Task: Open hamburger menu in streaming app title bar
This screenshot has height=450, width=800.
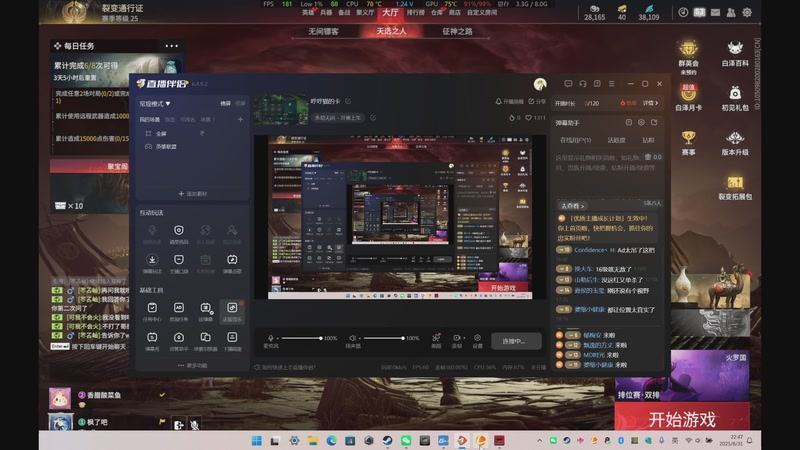Action: coord(612,84)
